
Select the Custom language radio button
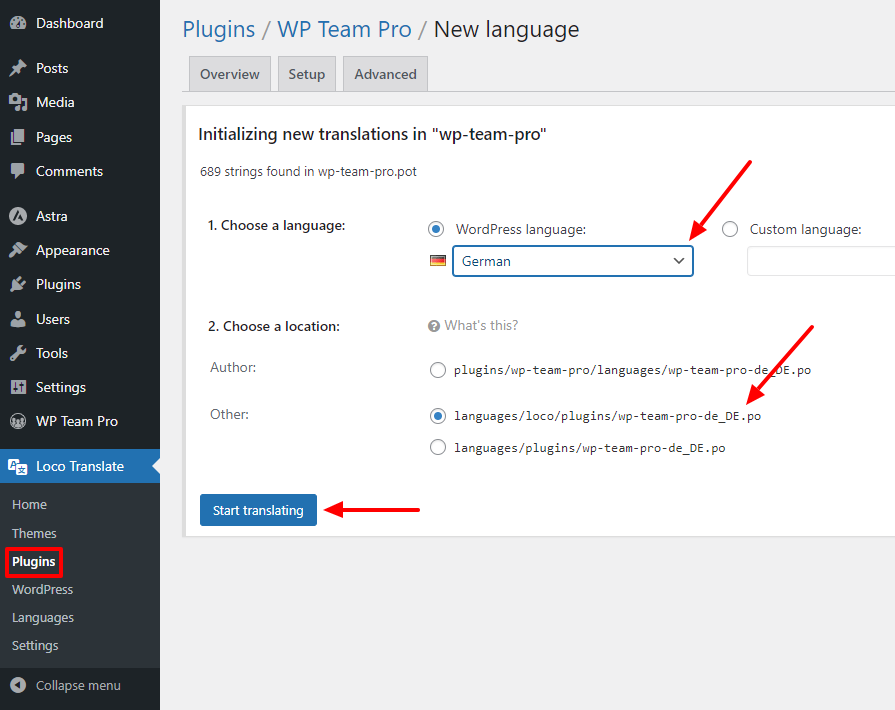pos(730,229)
